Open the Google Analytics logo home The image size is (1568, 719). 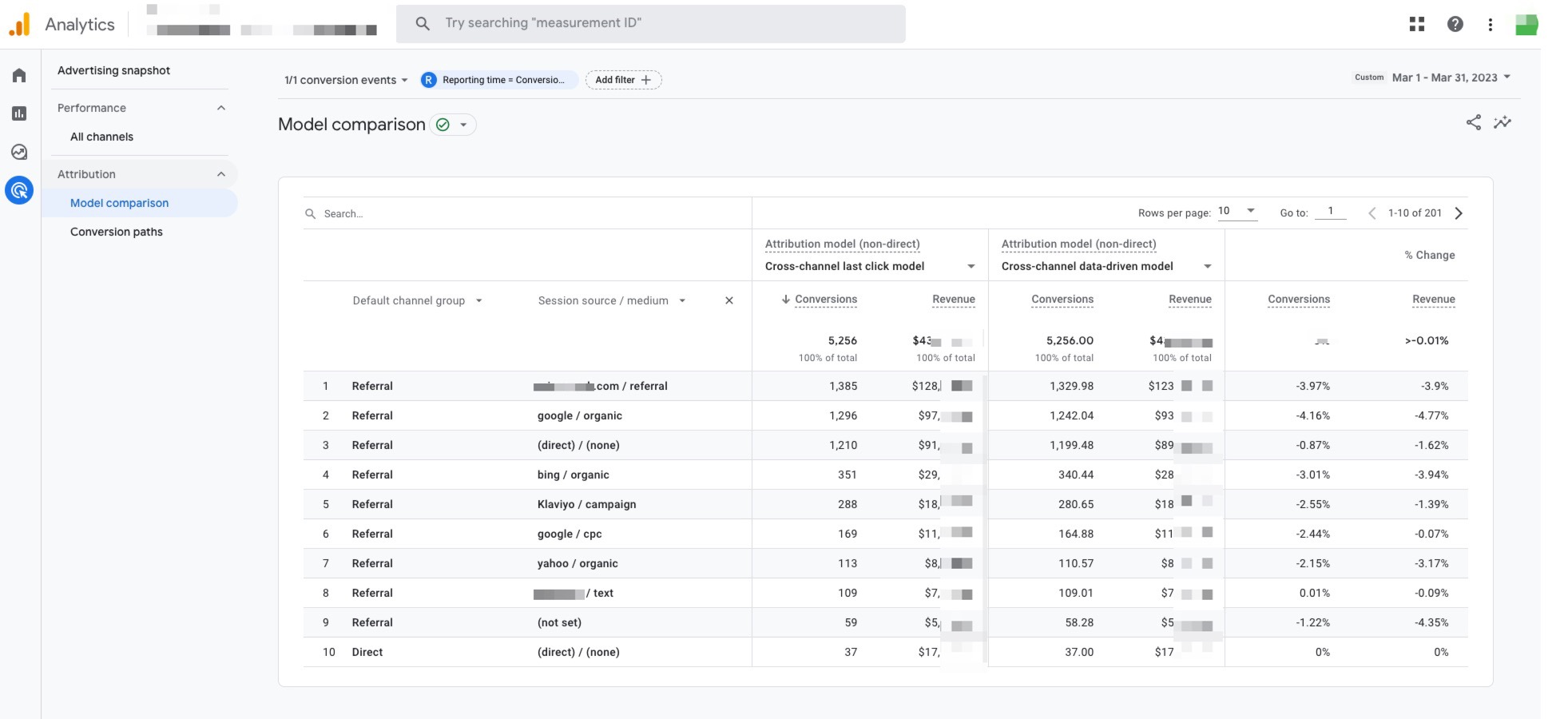point(19,25)
